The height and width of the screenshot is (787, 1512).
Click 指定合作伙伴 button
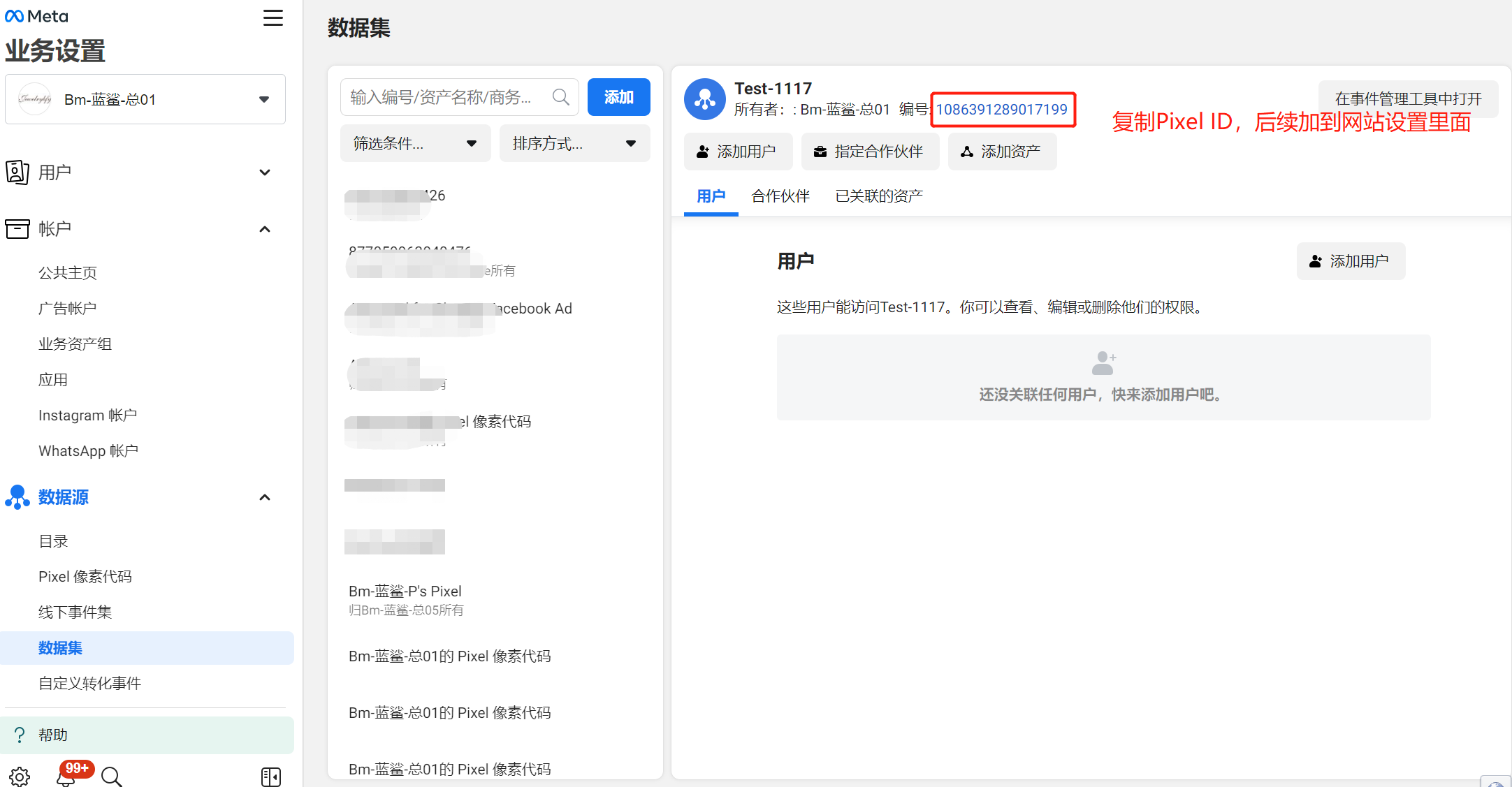pyautogui.click(x=870, y=152)
